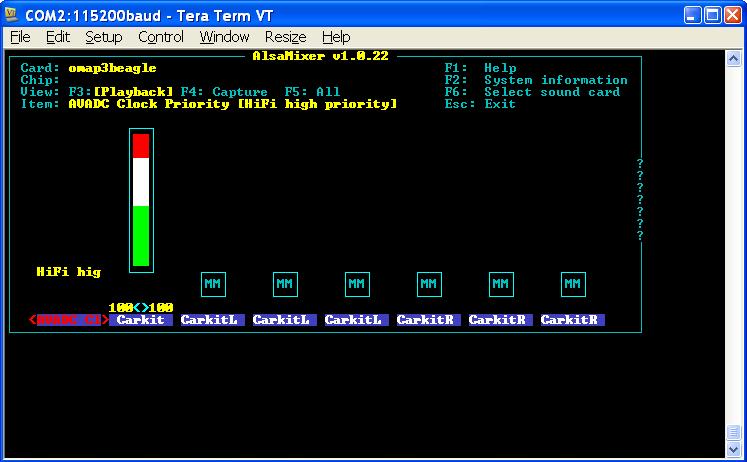Open the Edit menu
This screenshot has height=462, width=747.
coord(58,37)
